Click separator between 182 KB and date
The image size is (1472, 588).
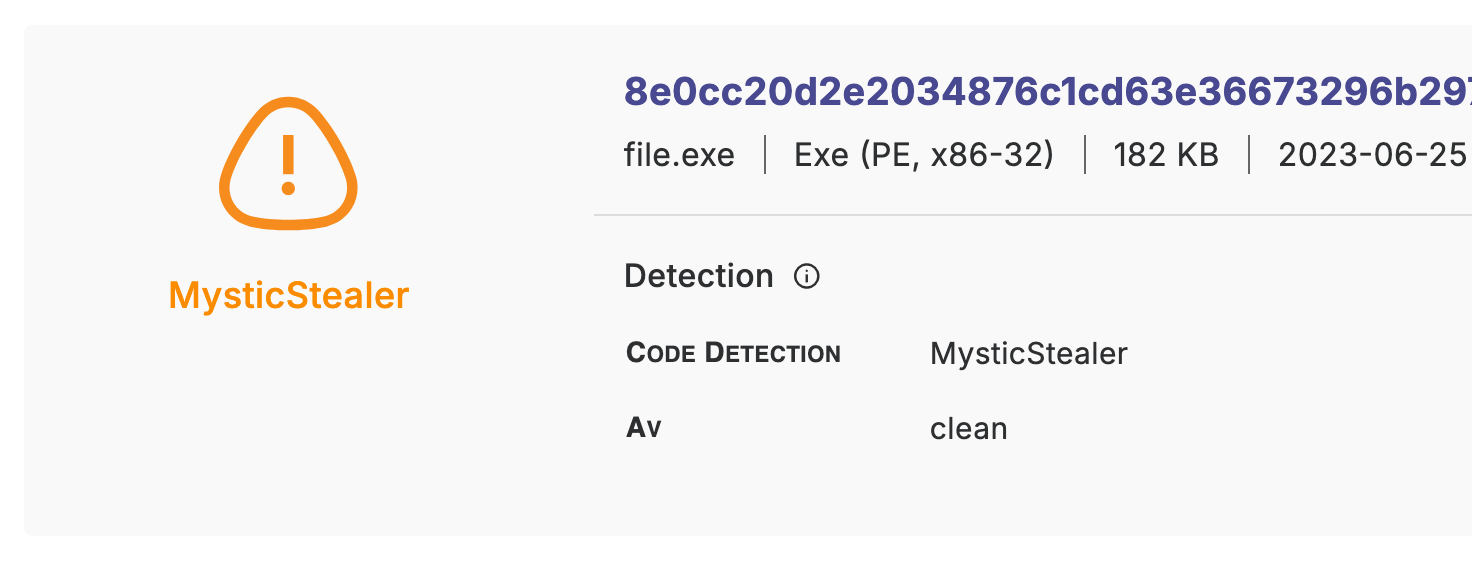pyautogui.click(x=1249, y=155)
